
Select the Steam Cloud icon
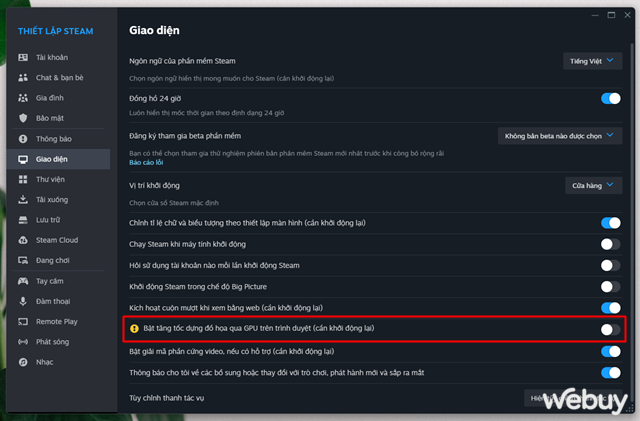tap(23, 240)
